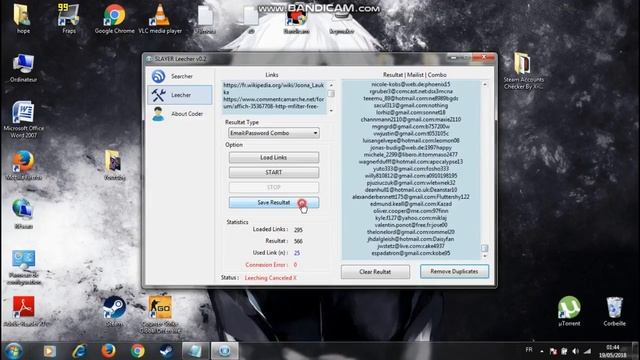Click the volume icon in system tray

576,351
